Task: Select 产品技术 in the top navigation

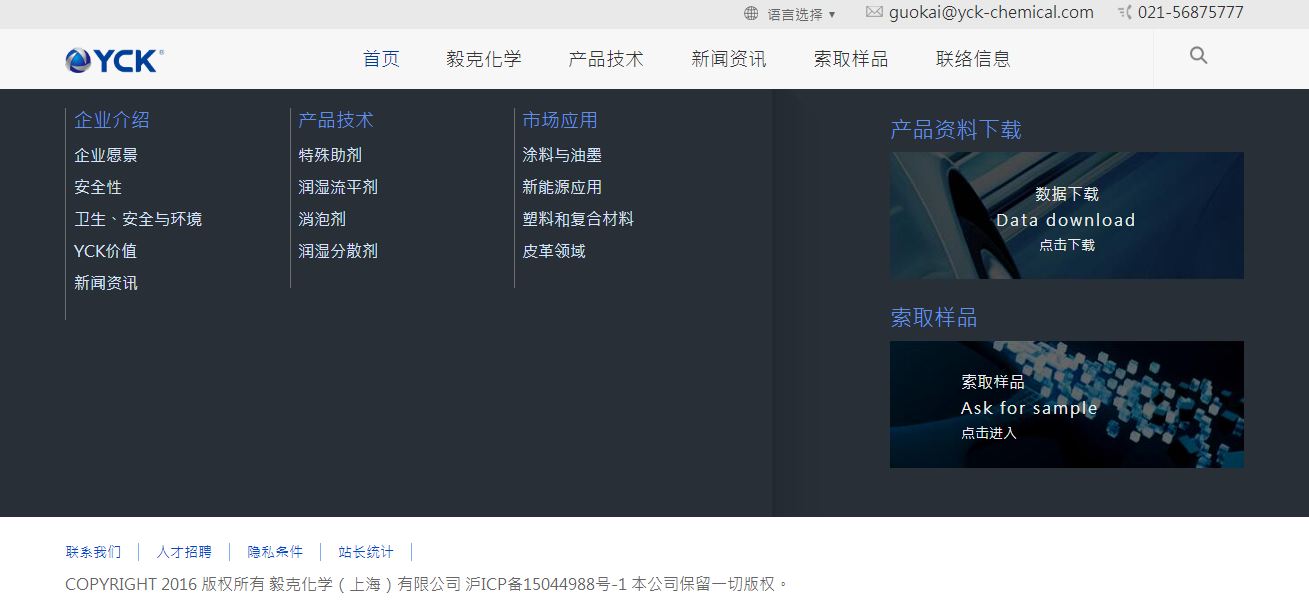Action: click(x=606, y=59)
